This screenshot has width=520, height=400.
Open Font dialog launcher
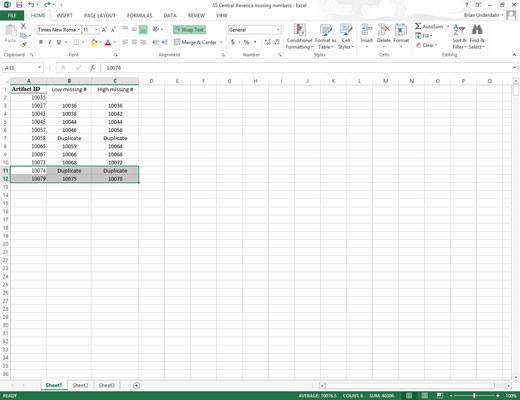pyautogui.click(x=116, y=55)
